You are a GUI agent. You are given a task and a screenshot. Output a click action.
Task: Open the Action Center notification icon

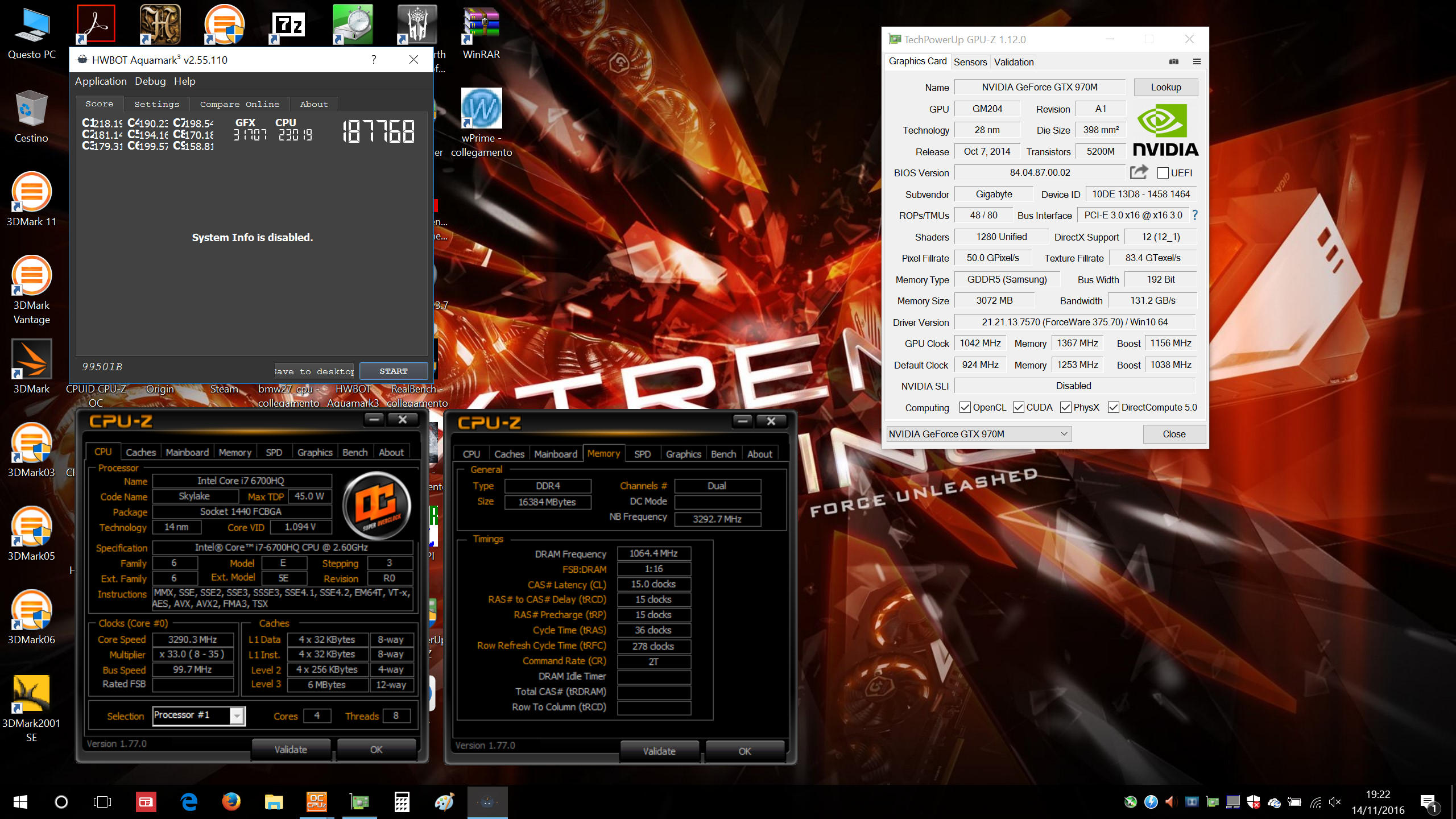click(1429, 803)
